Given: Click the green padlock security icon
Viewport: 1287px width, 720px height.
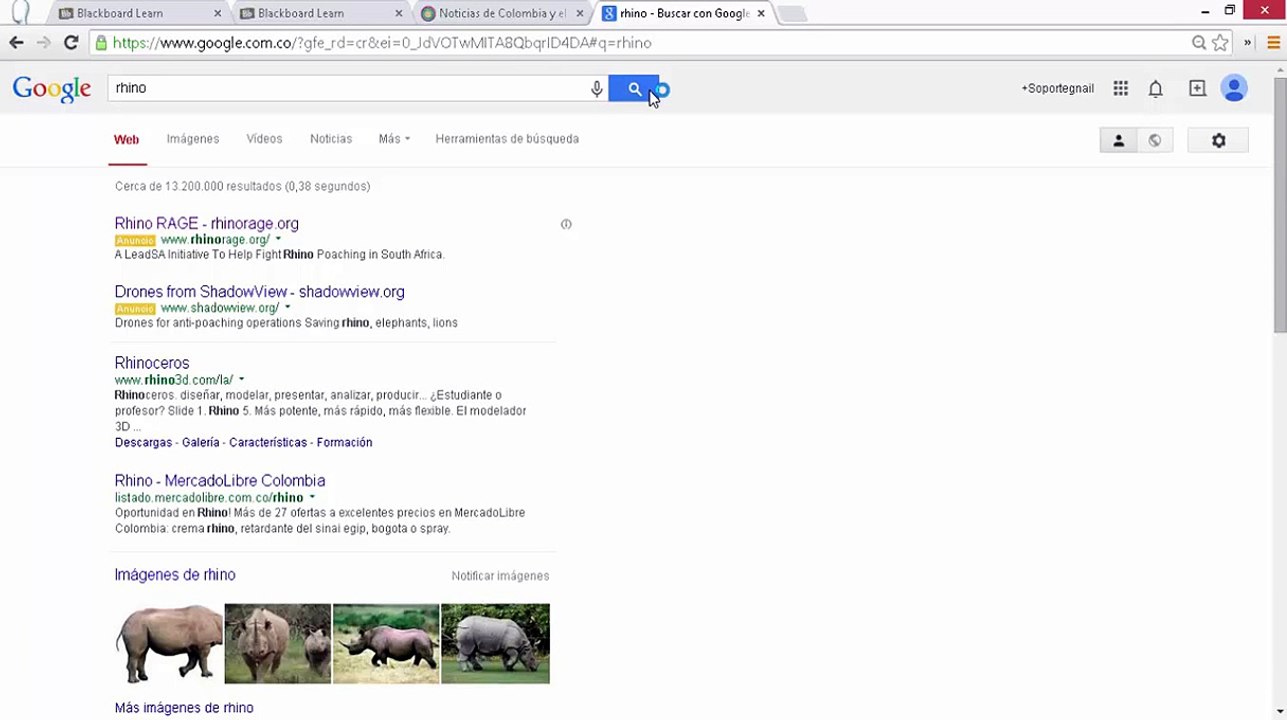Looking at the screenshot, I should pos(100,43).
